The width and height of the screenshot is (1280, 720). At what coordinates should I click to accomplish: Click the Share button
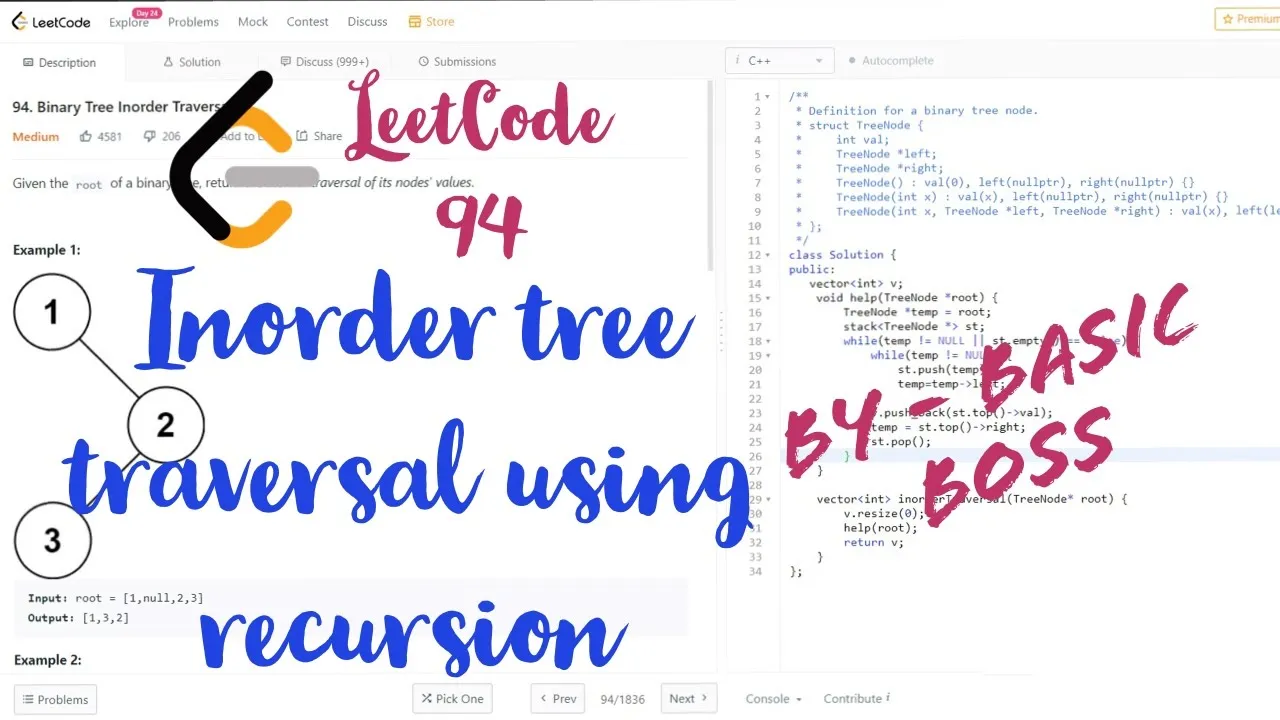(x=319, y=136)
